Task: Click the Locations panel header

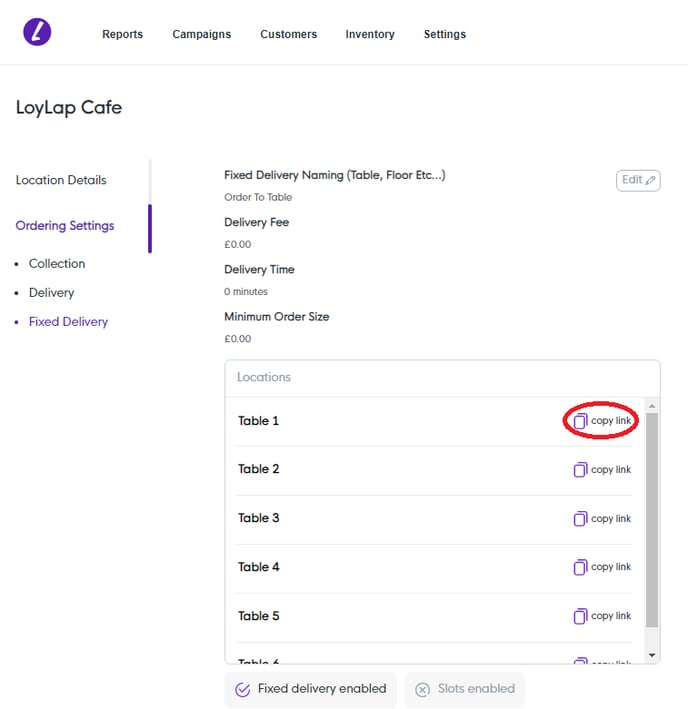Action: coord(442,378)
